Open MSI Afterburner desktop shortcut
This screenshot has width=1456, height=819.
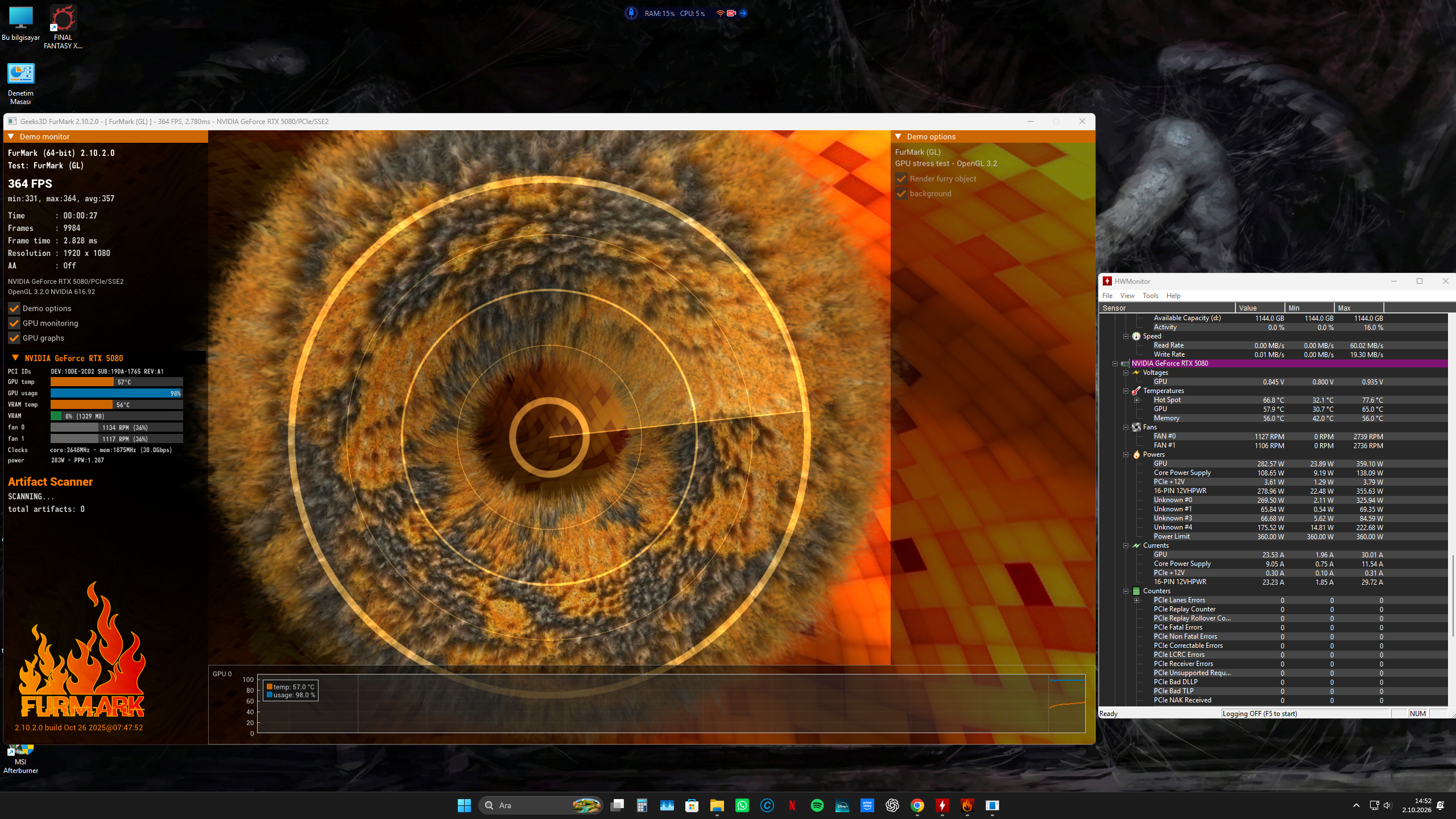pos(20,760)
